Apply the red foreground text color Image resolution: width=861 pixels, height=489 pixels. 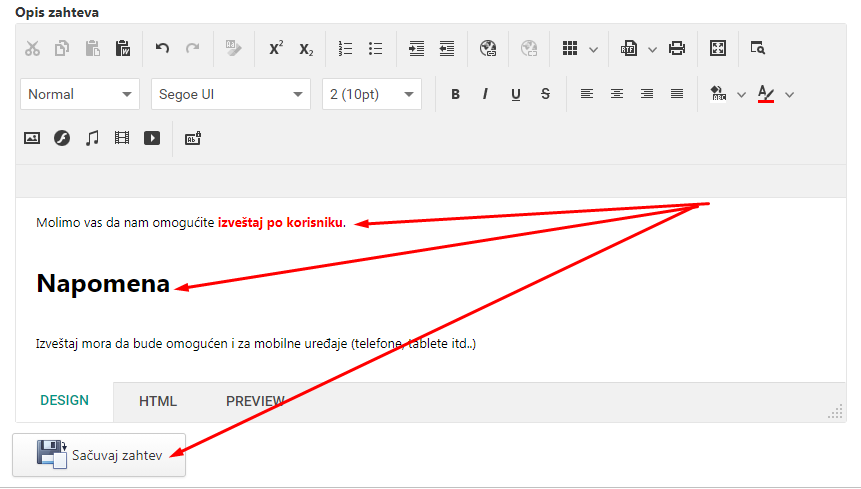pyautogui.click(x=766, y=95)
